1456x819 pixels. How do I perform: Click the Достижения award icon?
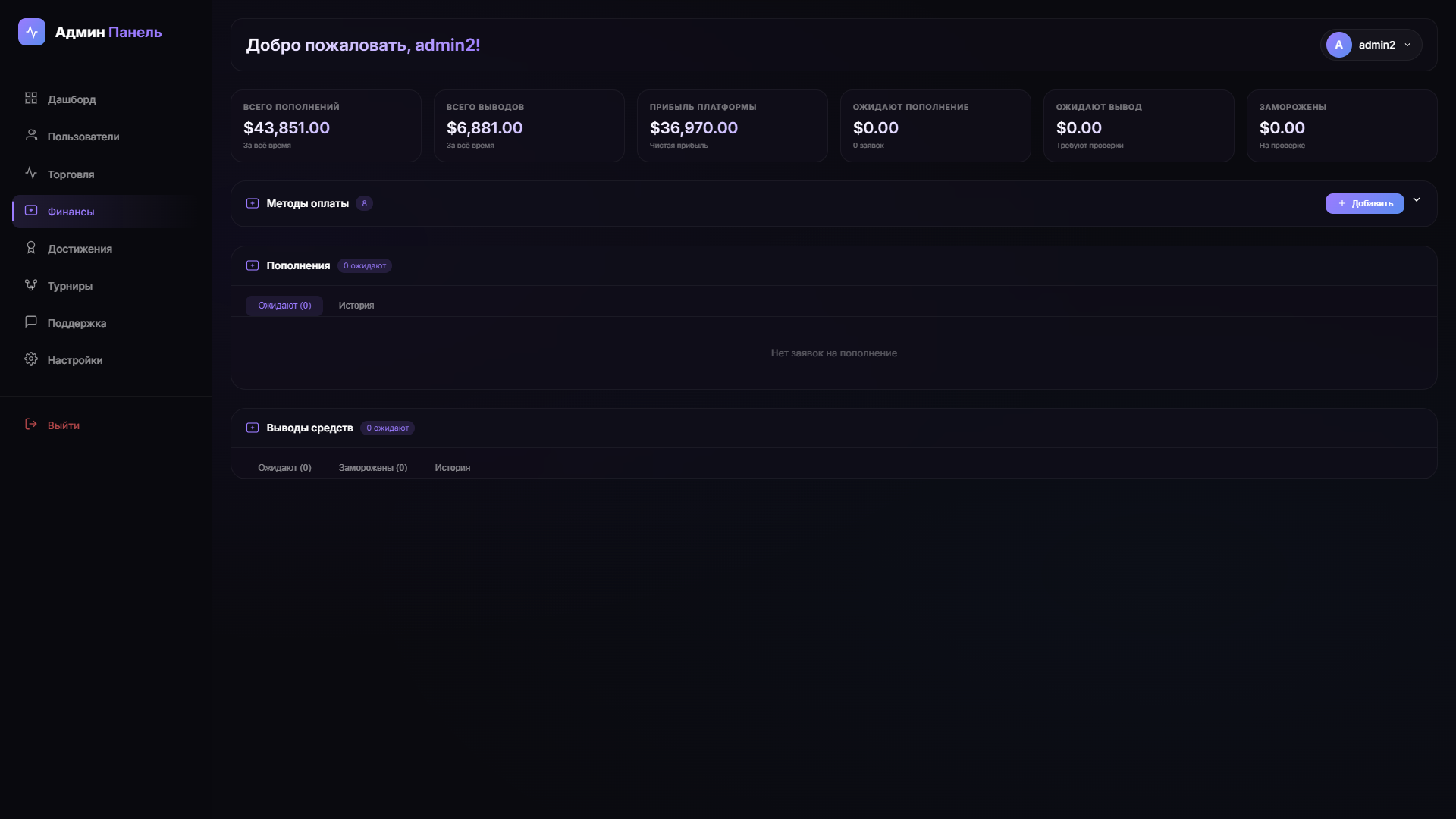31,248
